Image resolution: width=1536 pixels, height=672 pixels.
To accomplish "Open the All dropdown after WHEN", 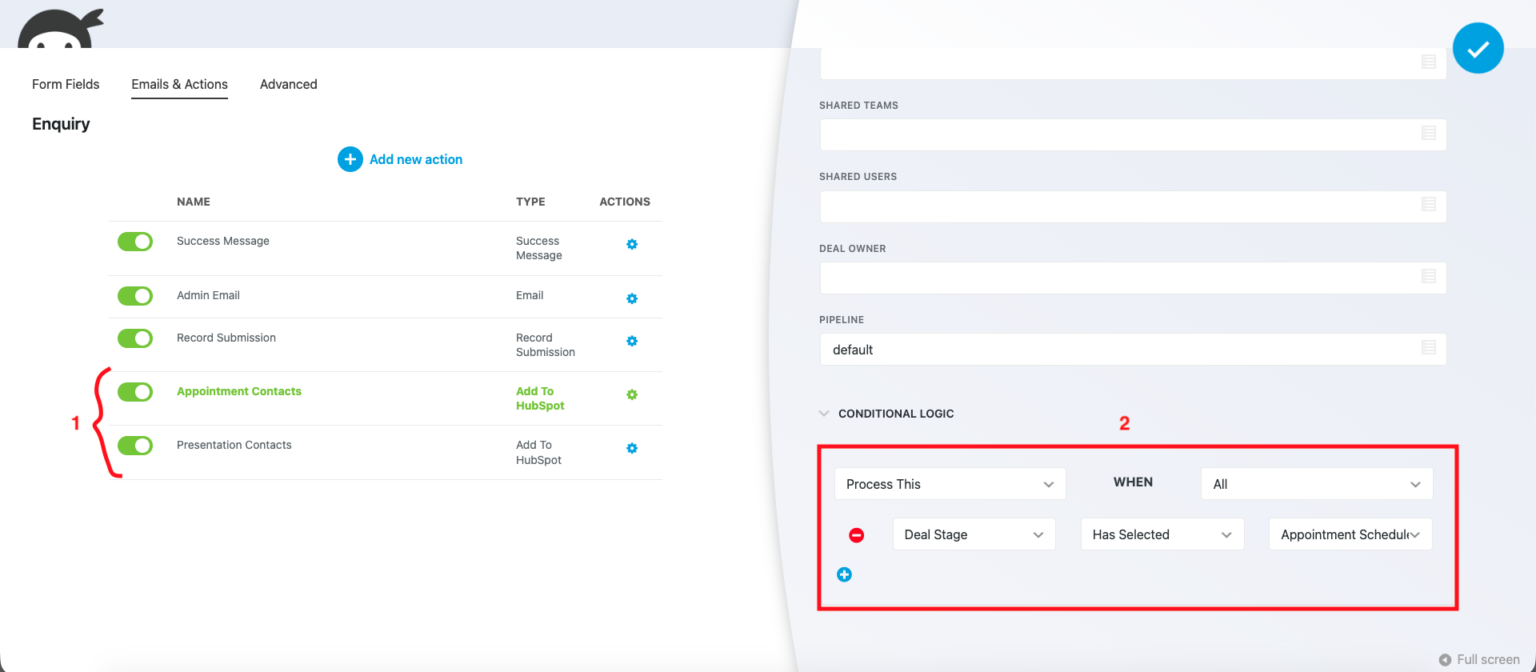I will pyautogui.click(x=1317, y=484).
